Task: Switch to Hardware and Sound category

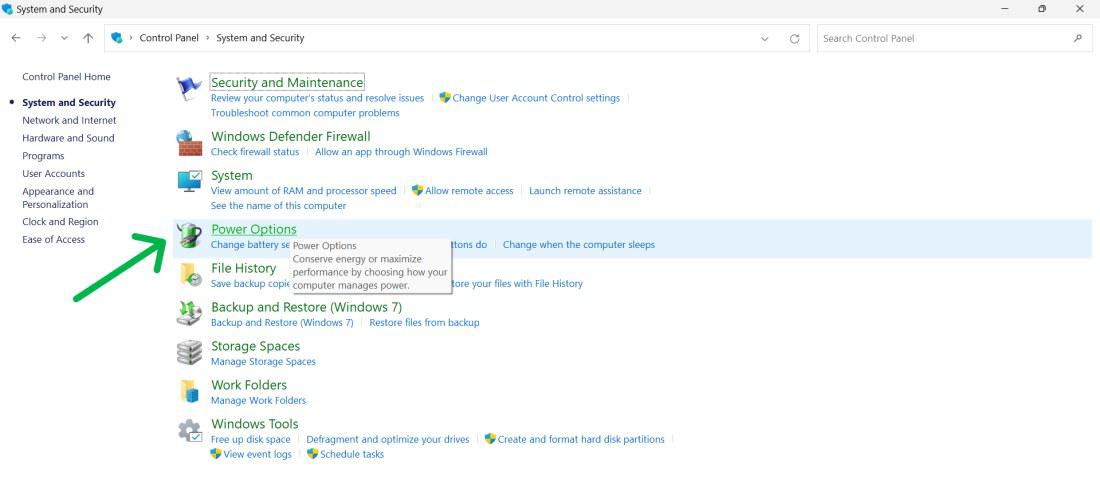Action: coord(68,138)
